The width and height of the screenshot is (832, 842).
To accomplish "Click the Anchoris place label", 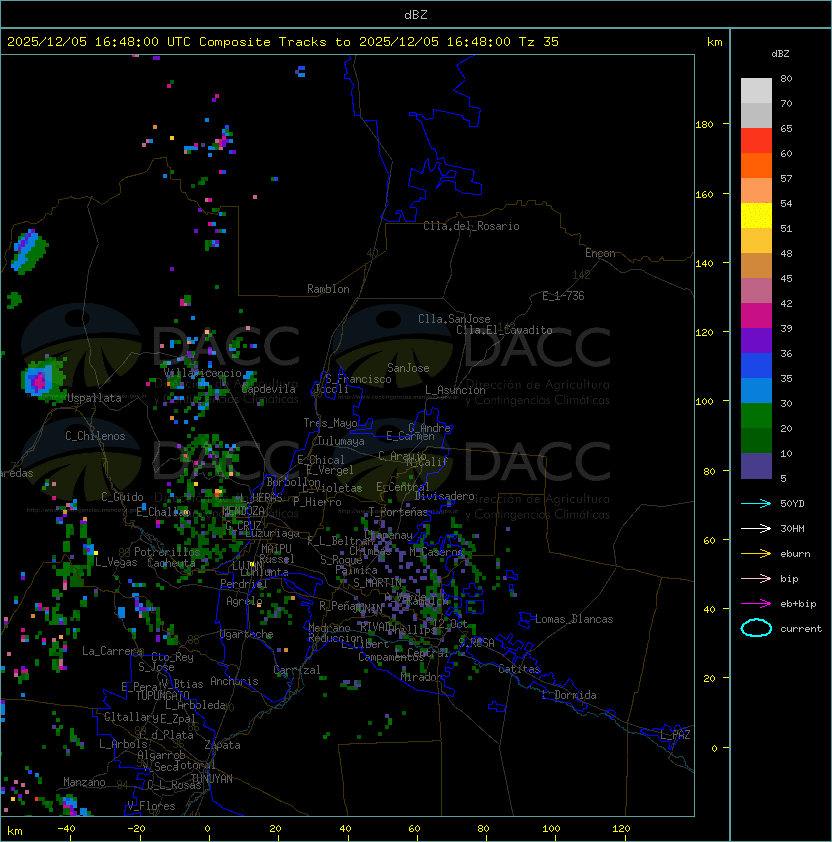I will 234,681.
